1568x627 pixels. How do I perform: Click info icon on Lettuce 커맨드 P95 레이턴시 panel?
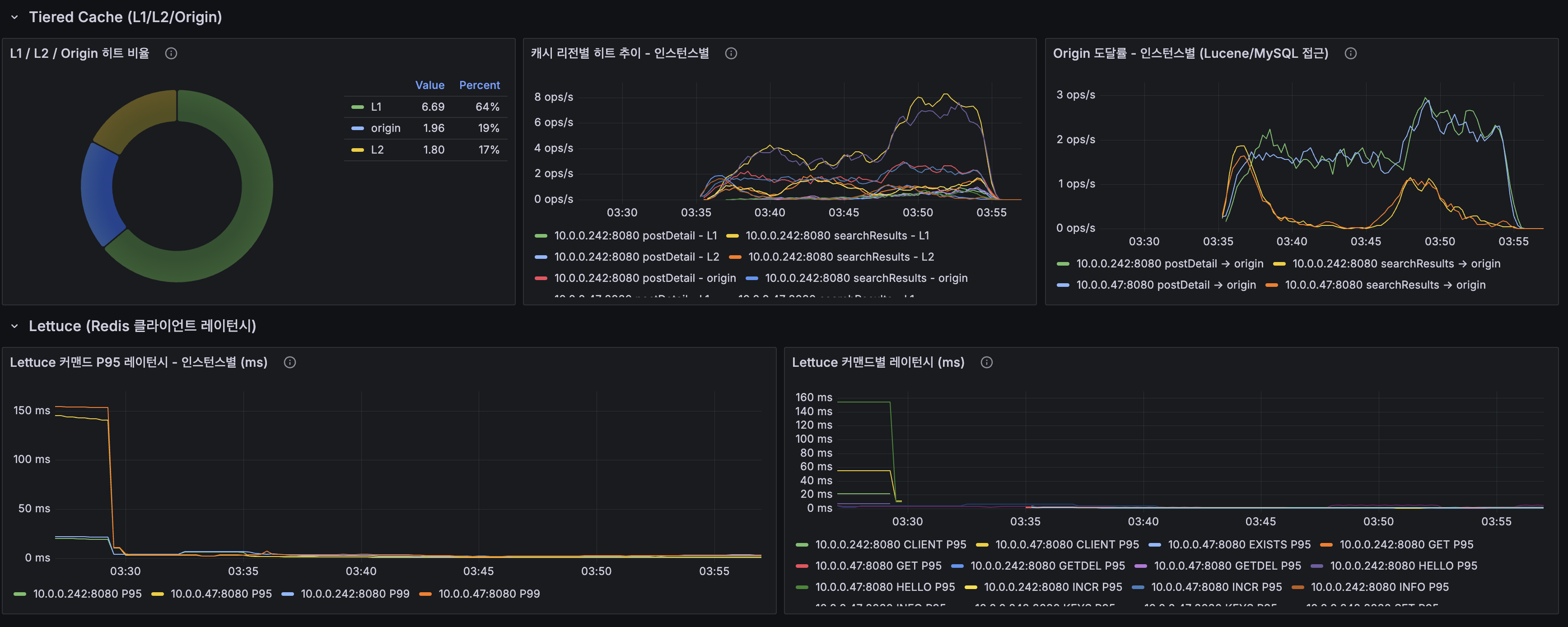(290, 363)
